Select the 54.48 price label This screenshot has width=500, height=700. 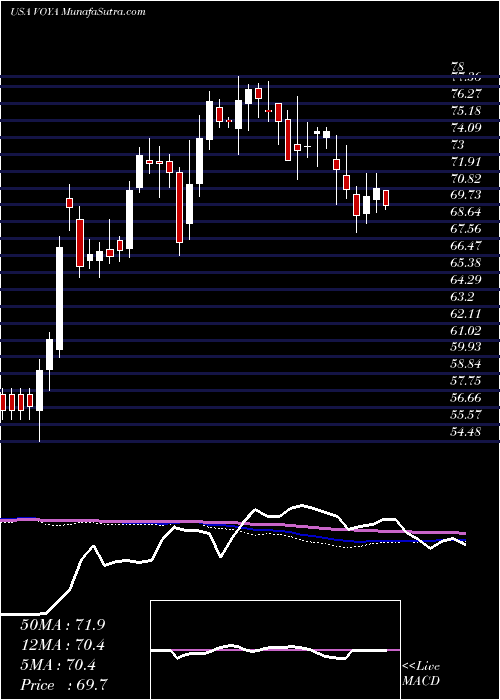[466, 432]
